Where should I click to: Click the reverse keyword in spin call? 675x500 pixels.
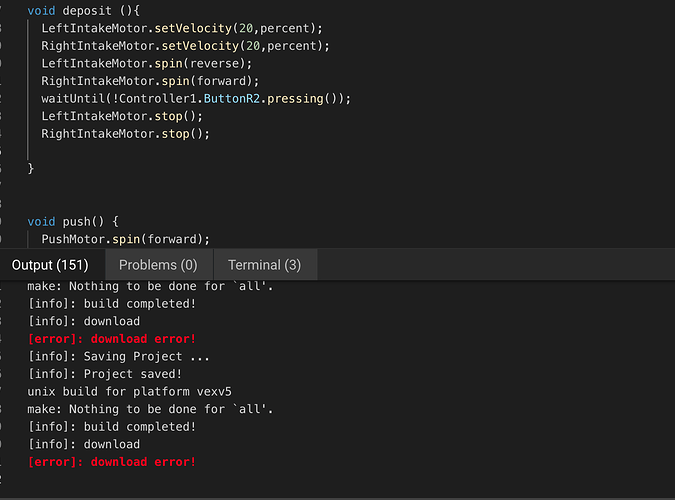point(214,64)
